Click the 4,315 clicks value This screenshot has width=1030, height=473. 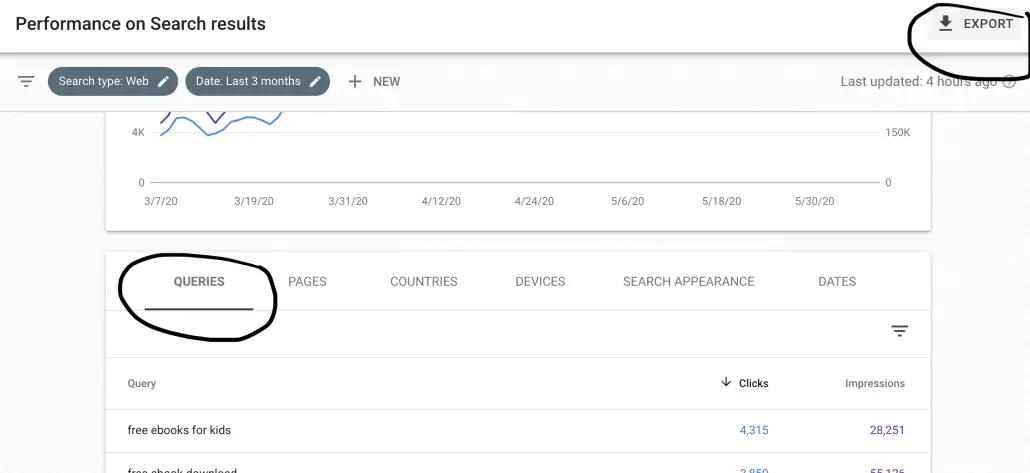tap(754, 431)
